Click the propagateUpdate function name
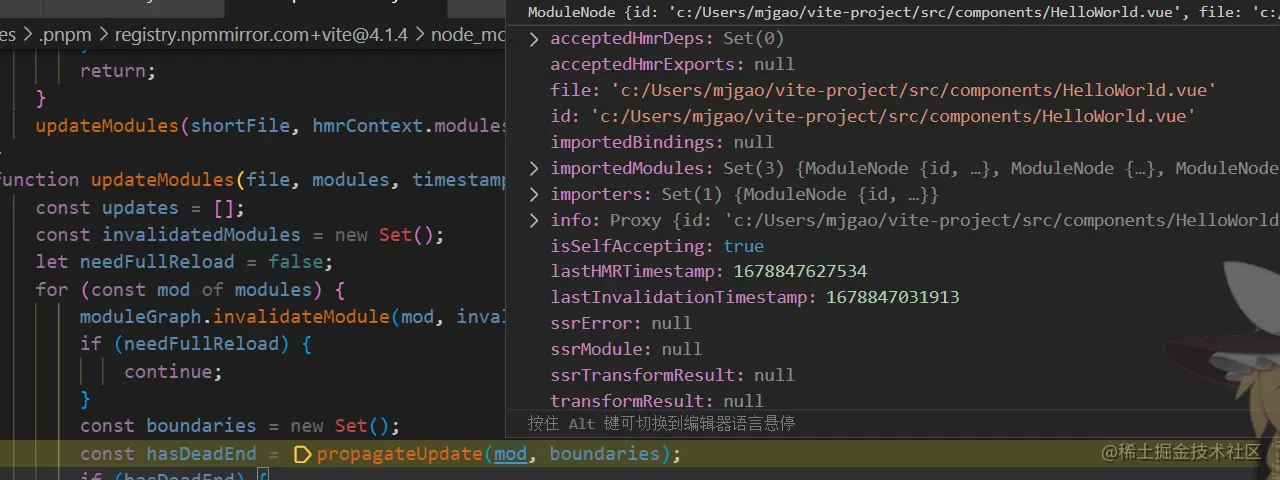Image resolution: width=1280 pixels, height=480 pixels. click(x=399, y=454)
